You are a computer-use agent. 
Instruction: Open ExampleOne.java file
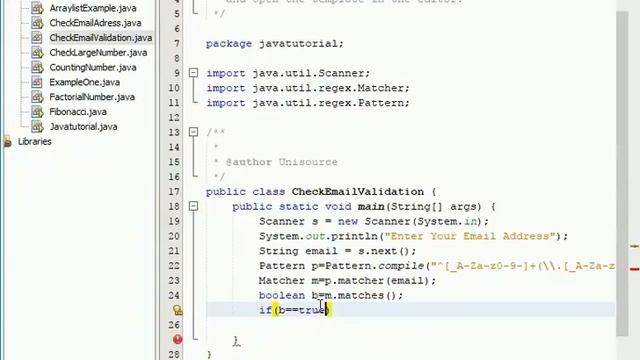point(84,82)
